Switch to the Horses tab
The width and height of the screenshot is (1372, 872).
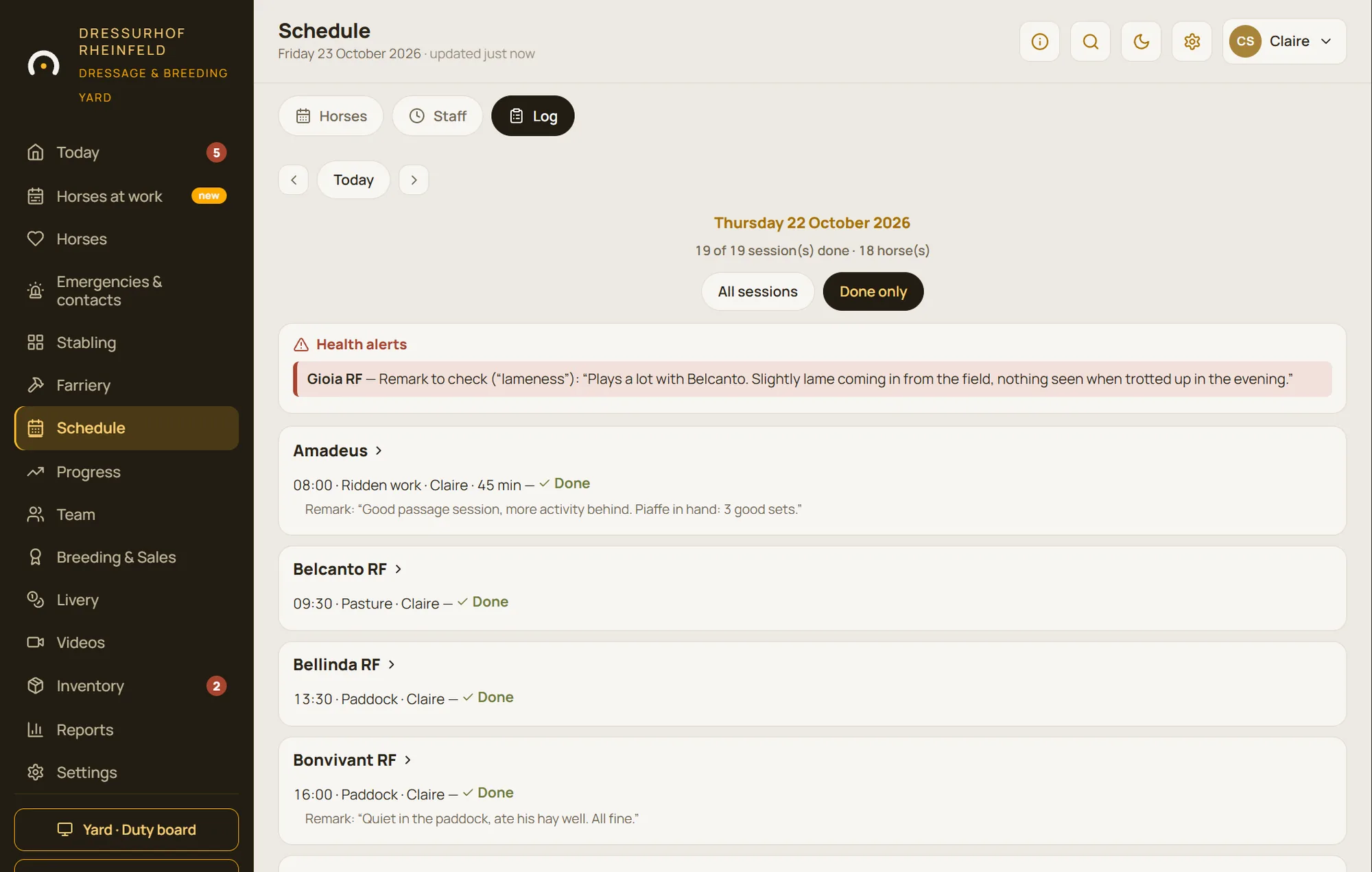tap(331, 116)
